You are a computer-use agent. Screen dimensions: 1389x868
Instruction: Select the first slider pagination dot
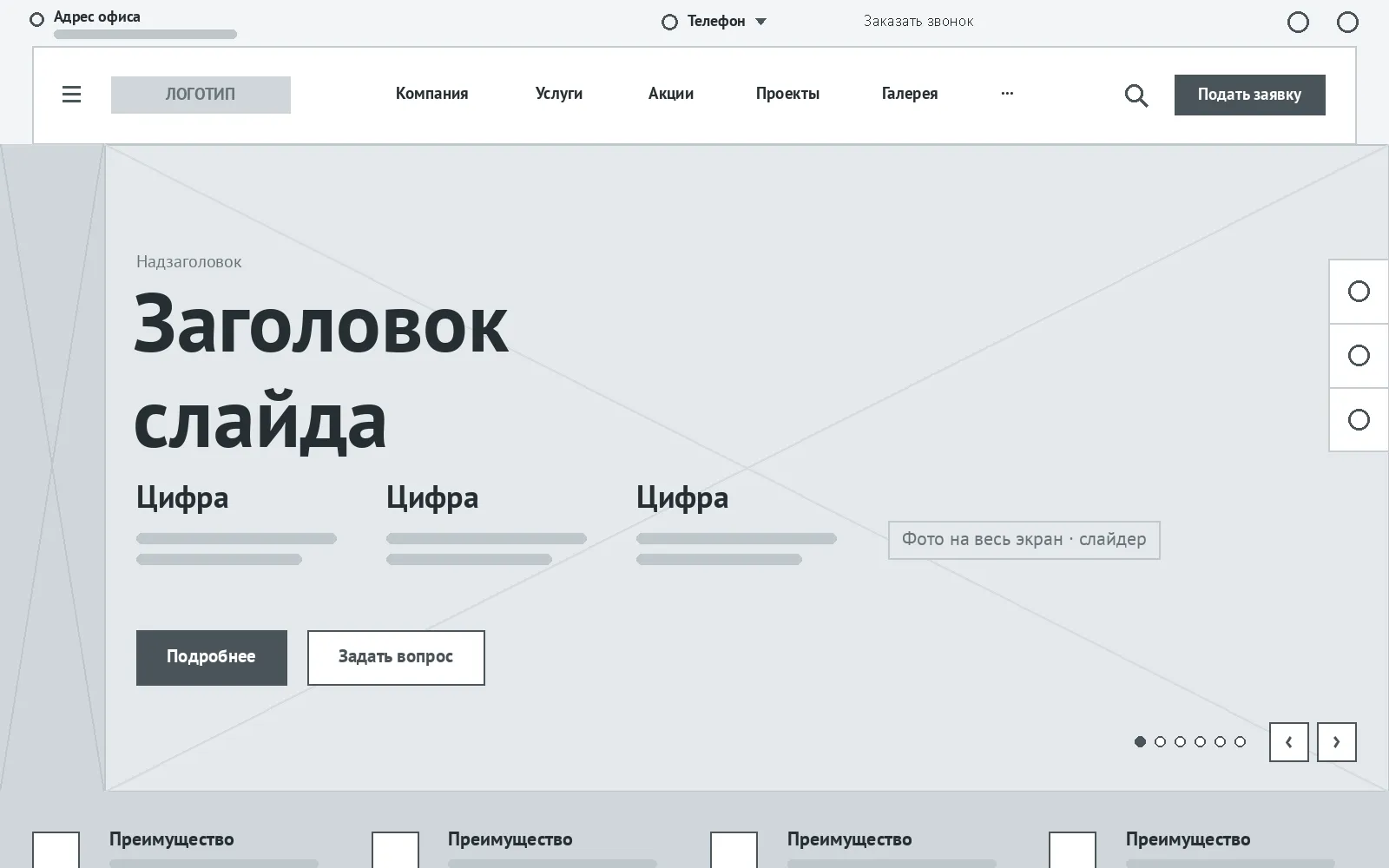click(1140, 741)
